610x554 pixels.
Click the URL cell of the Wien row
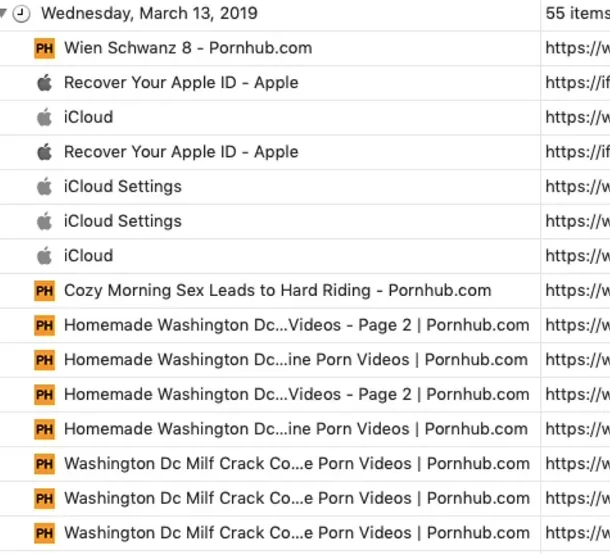[x=577, y=48]
